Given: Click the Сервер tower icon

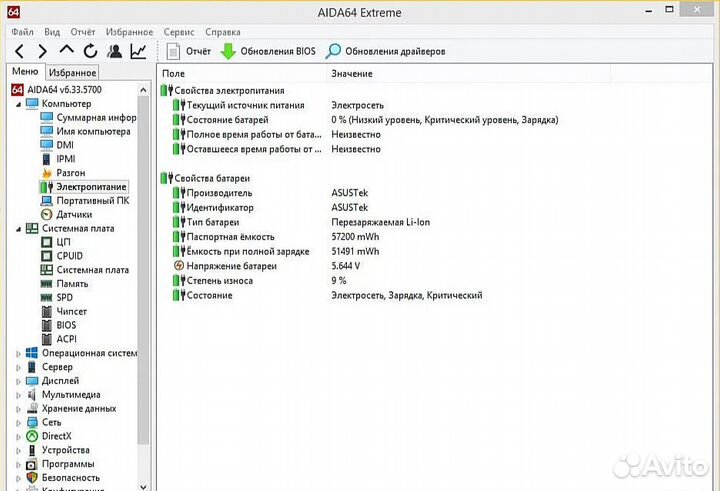Looking at the screenshot, I should [32, 367].
